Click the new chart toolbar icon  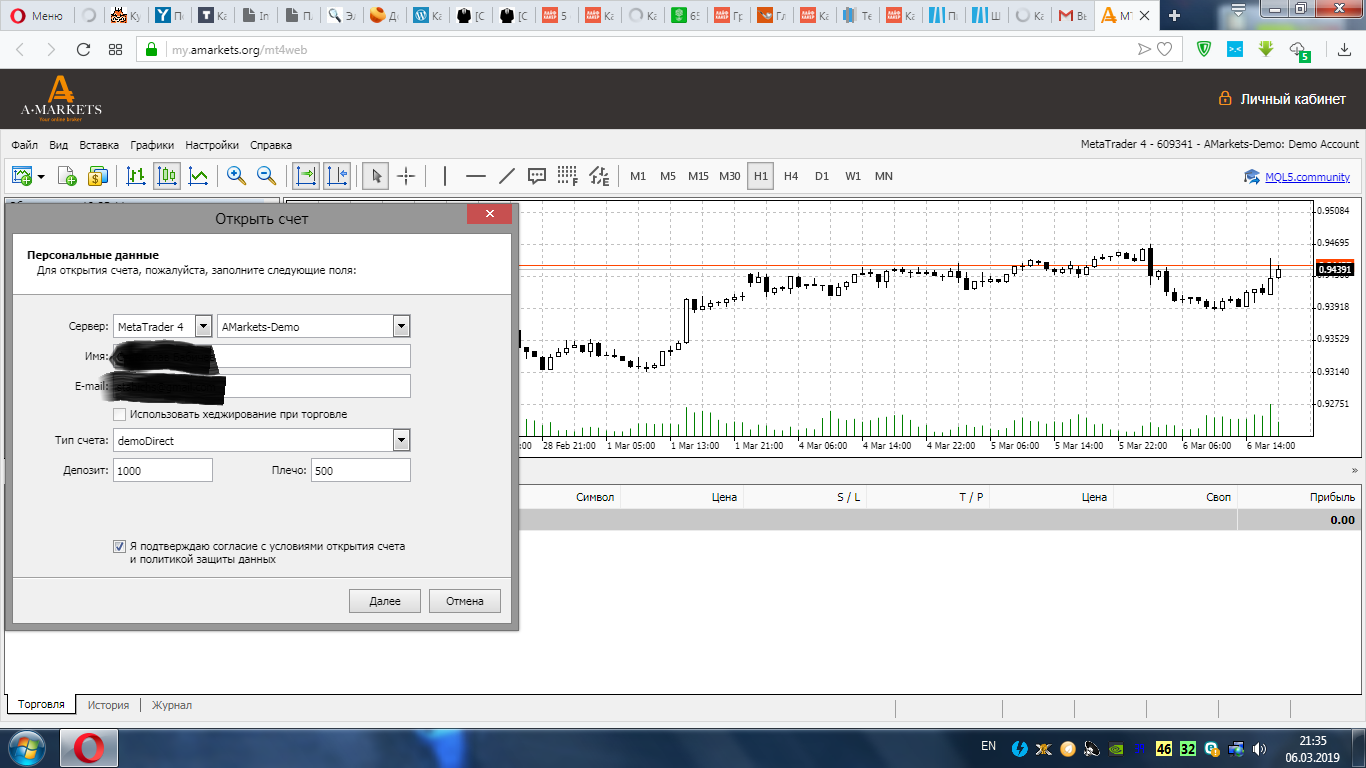[x=22, y=176]
